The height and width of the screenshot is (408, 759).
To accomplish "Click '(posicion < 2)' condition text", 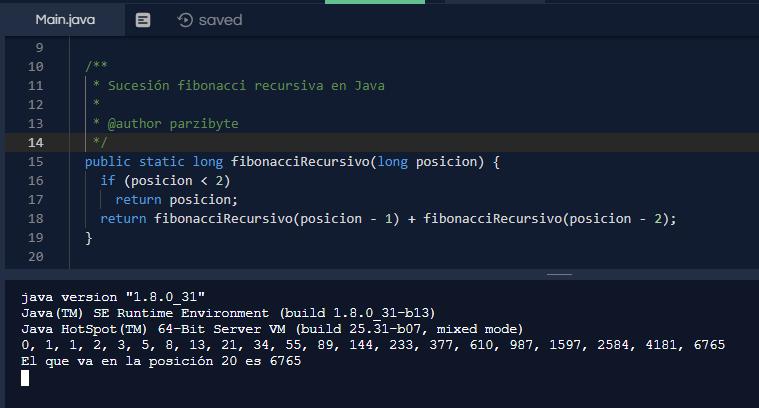I will click(x=177, y=181).
